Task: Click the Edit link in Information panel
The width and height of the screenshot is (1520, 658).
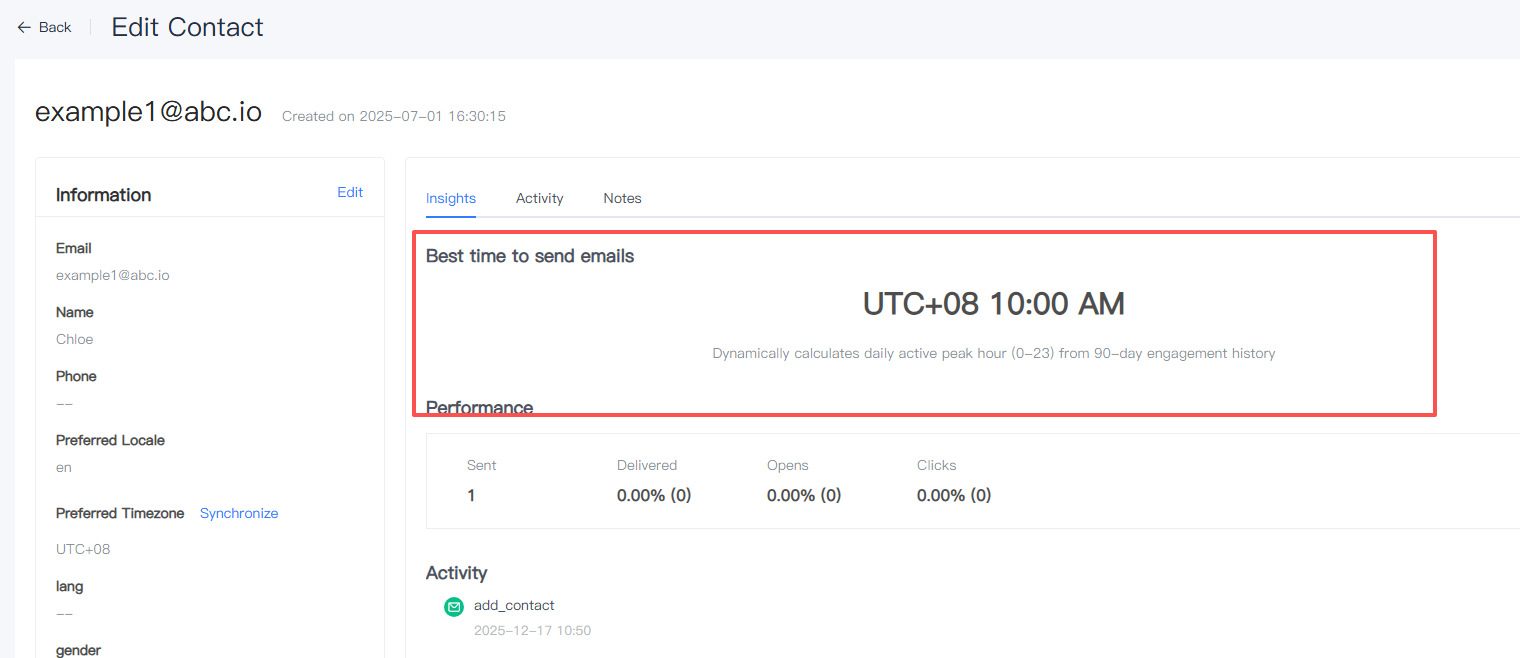Action: tap(350, 192)
